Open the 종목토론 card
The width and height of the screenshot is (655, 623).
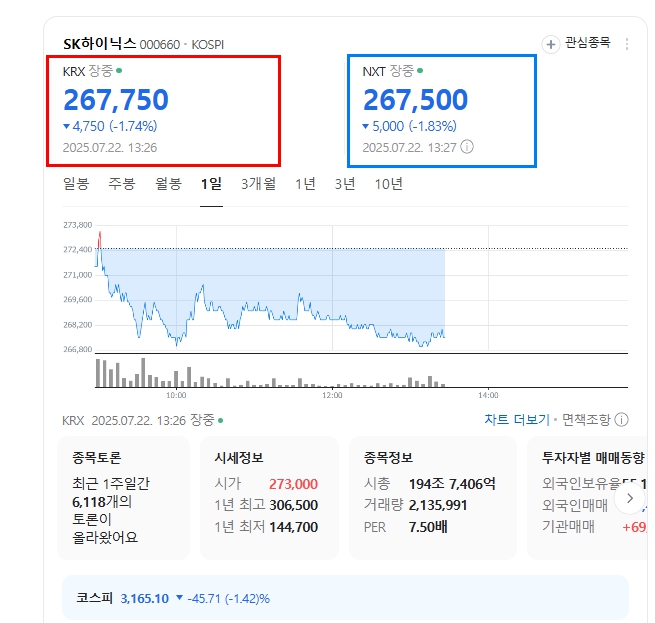coord(123,498)
